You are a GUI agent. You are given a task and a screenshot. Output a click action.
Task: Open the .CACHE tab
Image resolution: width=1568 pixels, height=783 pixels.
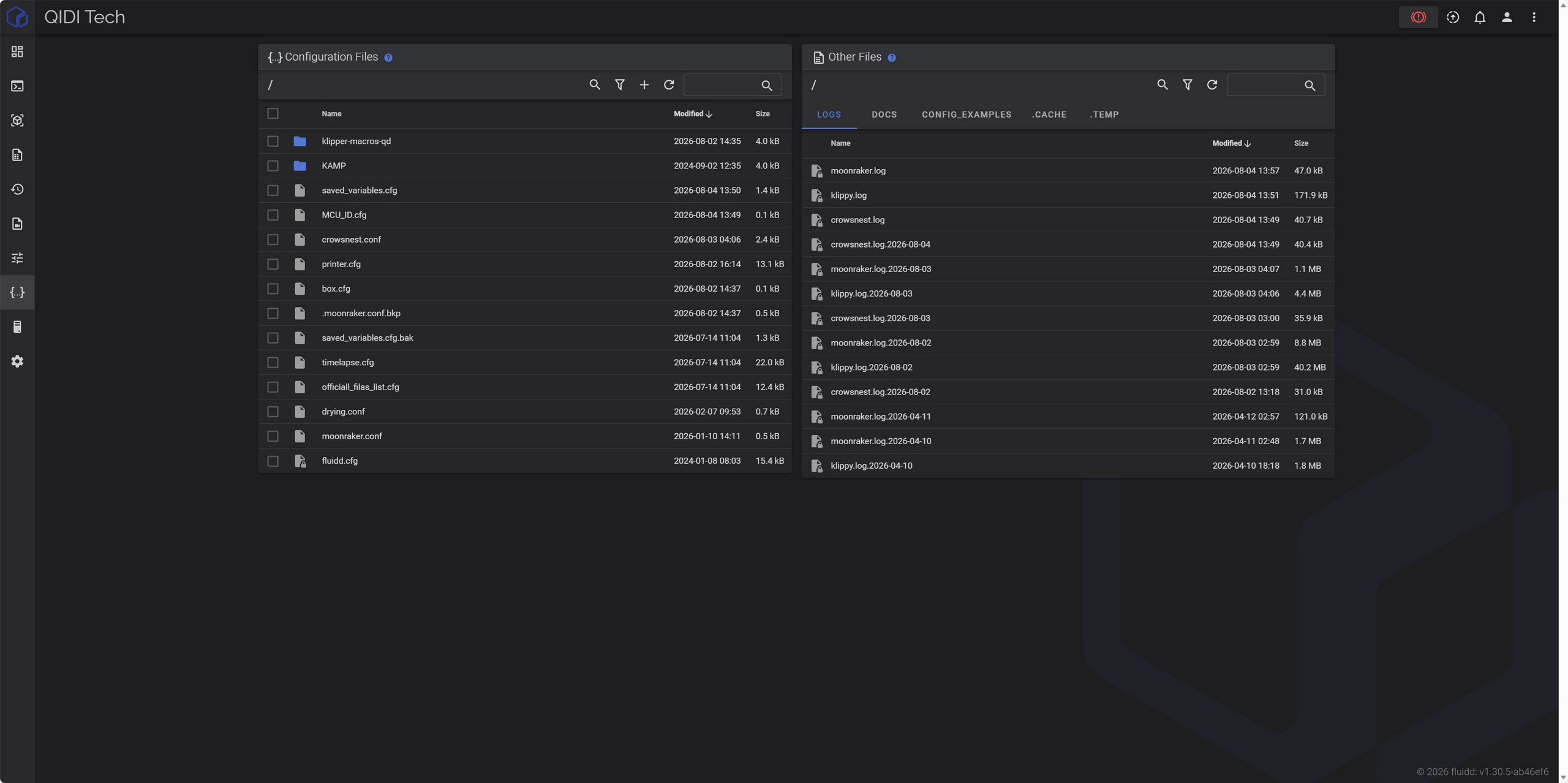pos(1049,115)
